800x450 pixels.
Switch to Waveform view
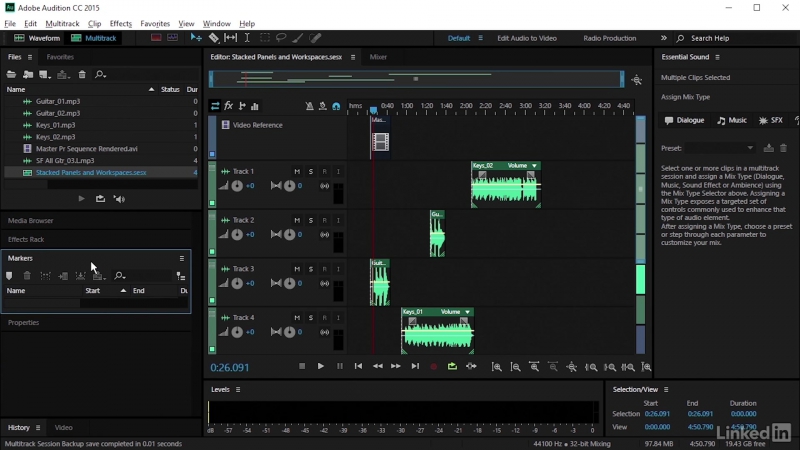click(x=37, y=38)
